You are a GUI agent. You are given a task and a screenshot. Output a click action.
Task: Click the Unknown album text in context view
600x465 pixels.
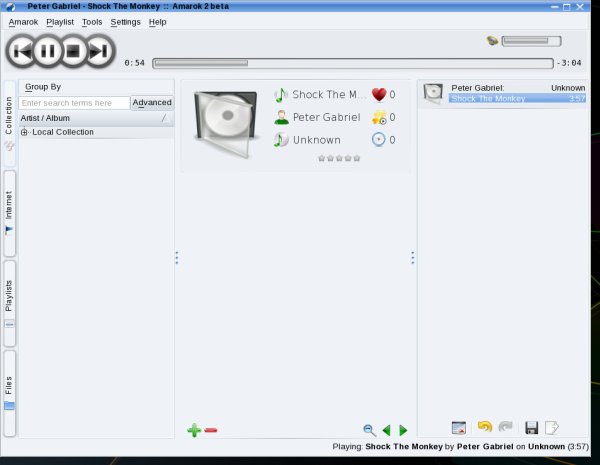(x=317, y=140)
